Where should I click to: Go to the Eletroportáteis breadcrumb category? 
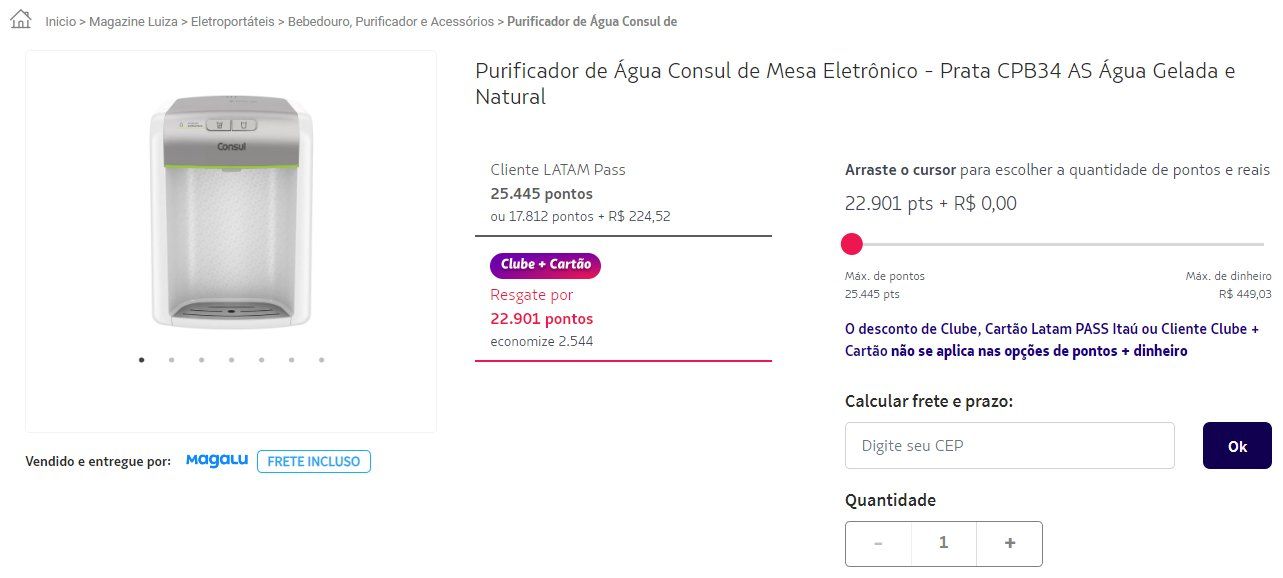point(232,21)
